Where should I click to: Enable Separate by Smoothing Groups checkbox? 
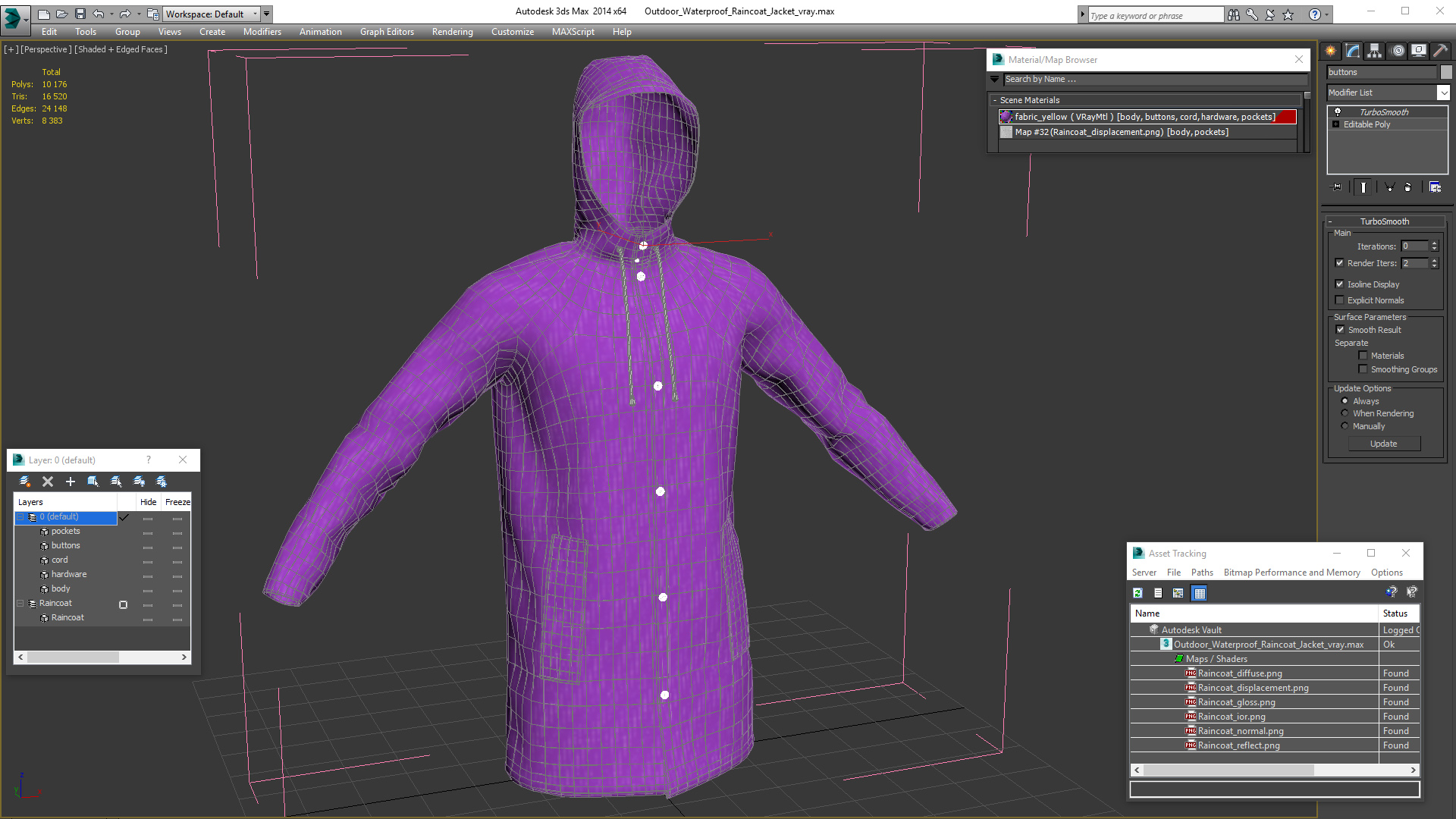[x=1363, y=369]
